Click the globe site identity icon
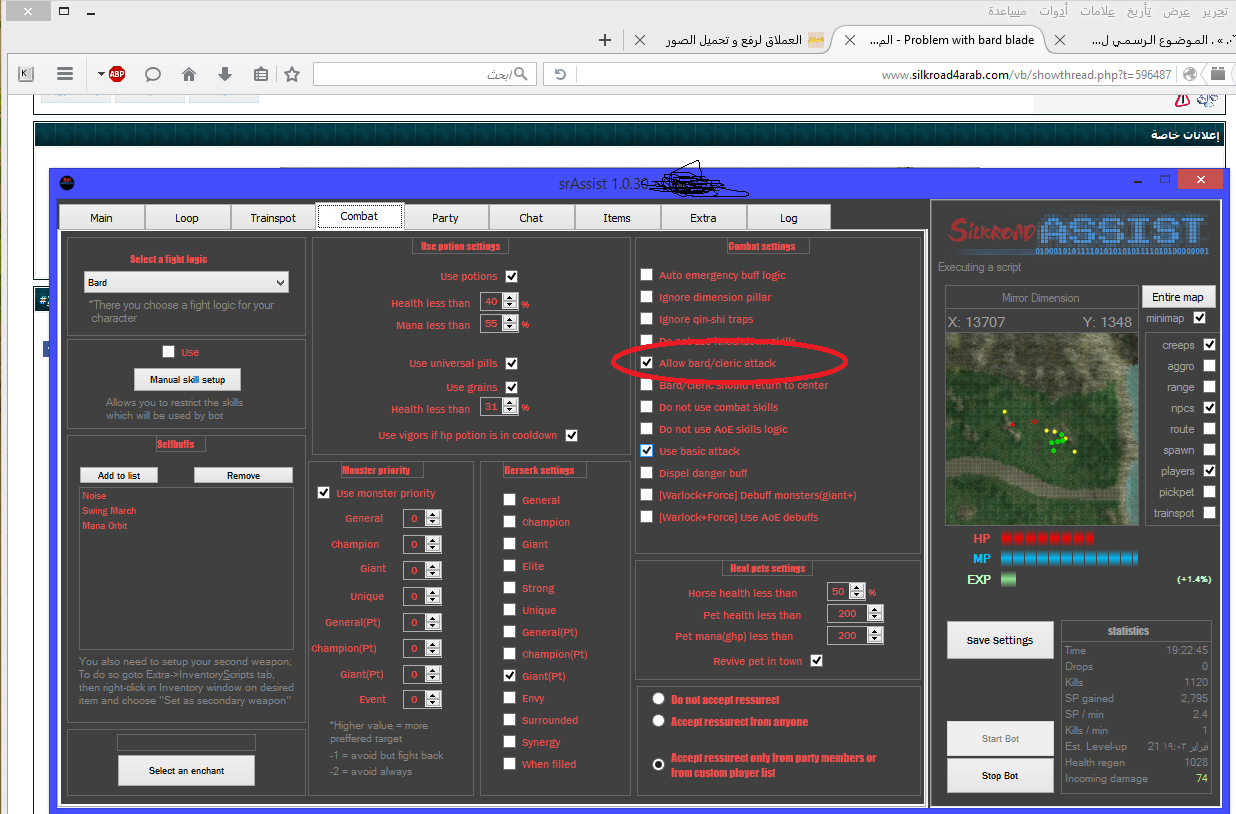Screen dimensions: 1236x814 pyautogui.click(x=1190, y=74)
